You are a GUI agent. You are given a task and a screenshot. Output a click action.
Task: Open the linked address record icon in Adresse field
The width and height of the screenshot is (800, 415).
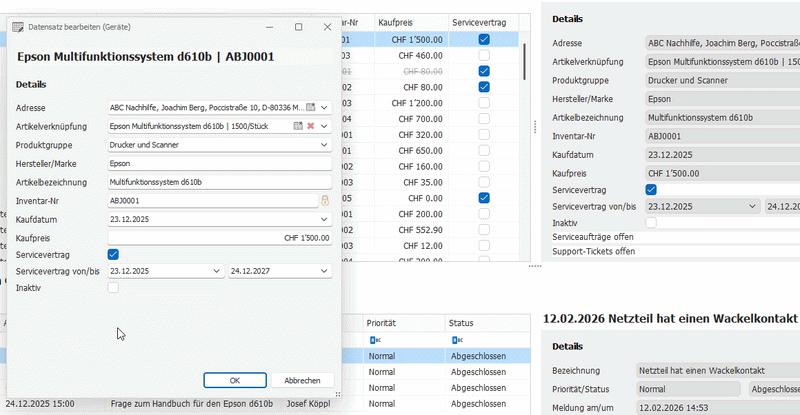tap(310, 107)
